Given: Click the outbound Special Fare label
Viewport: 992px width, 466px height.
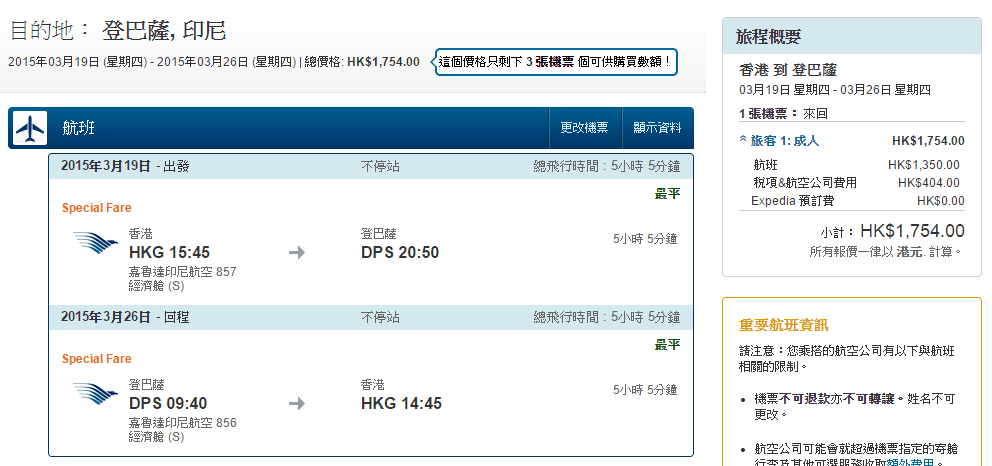Looking at the screenshot, I should [x=97, y=208].
